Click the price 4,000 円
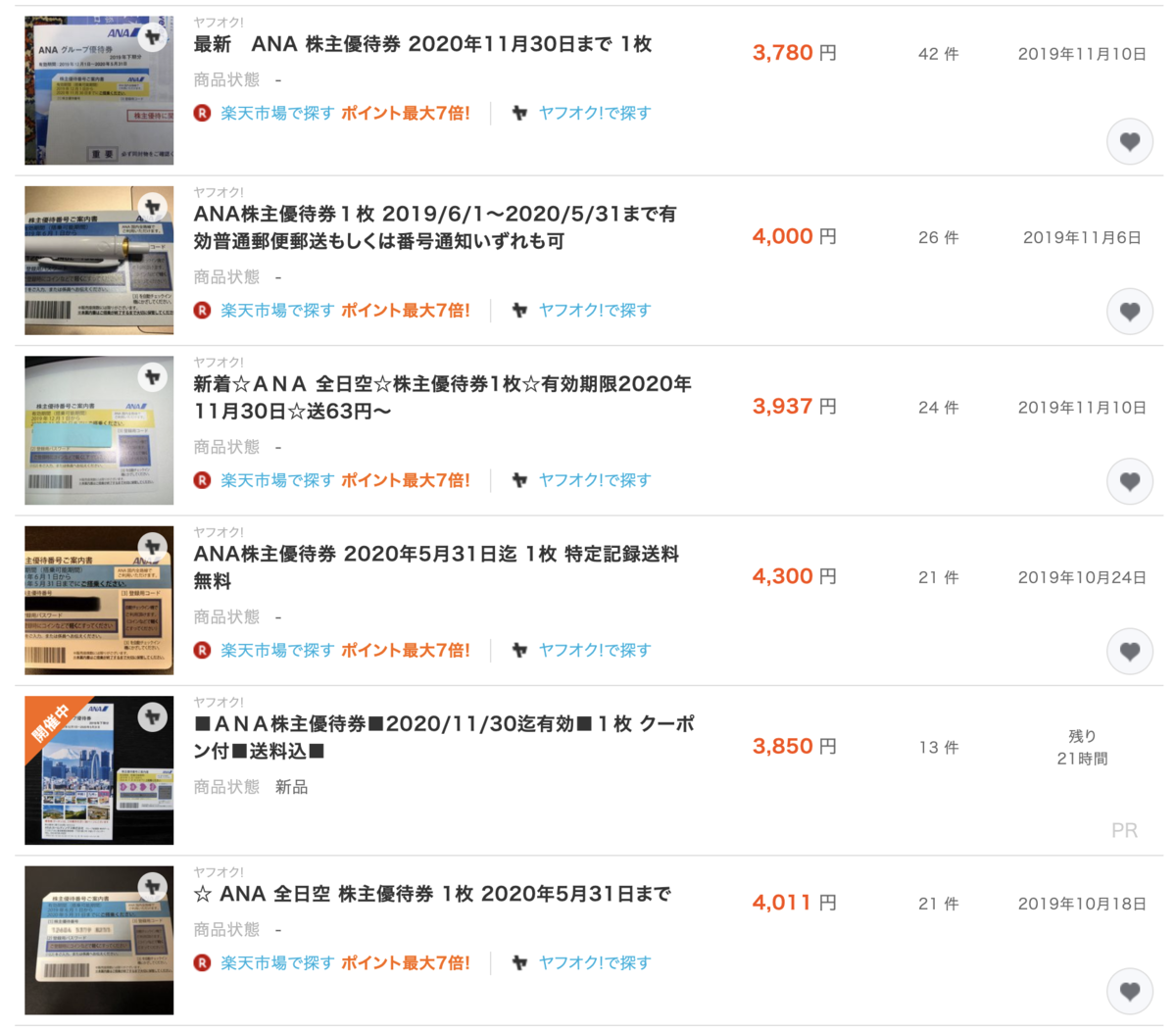 [794, 236]
